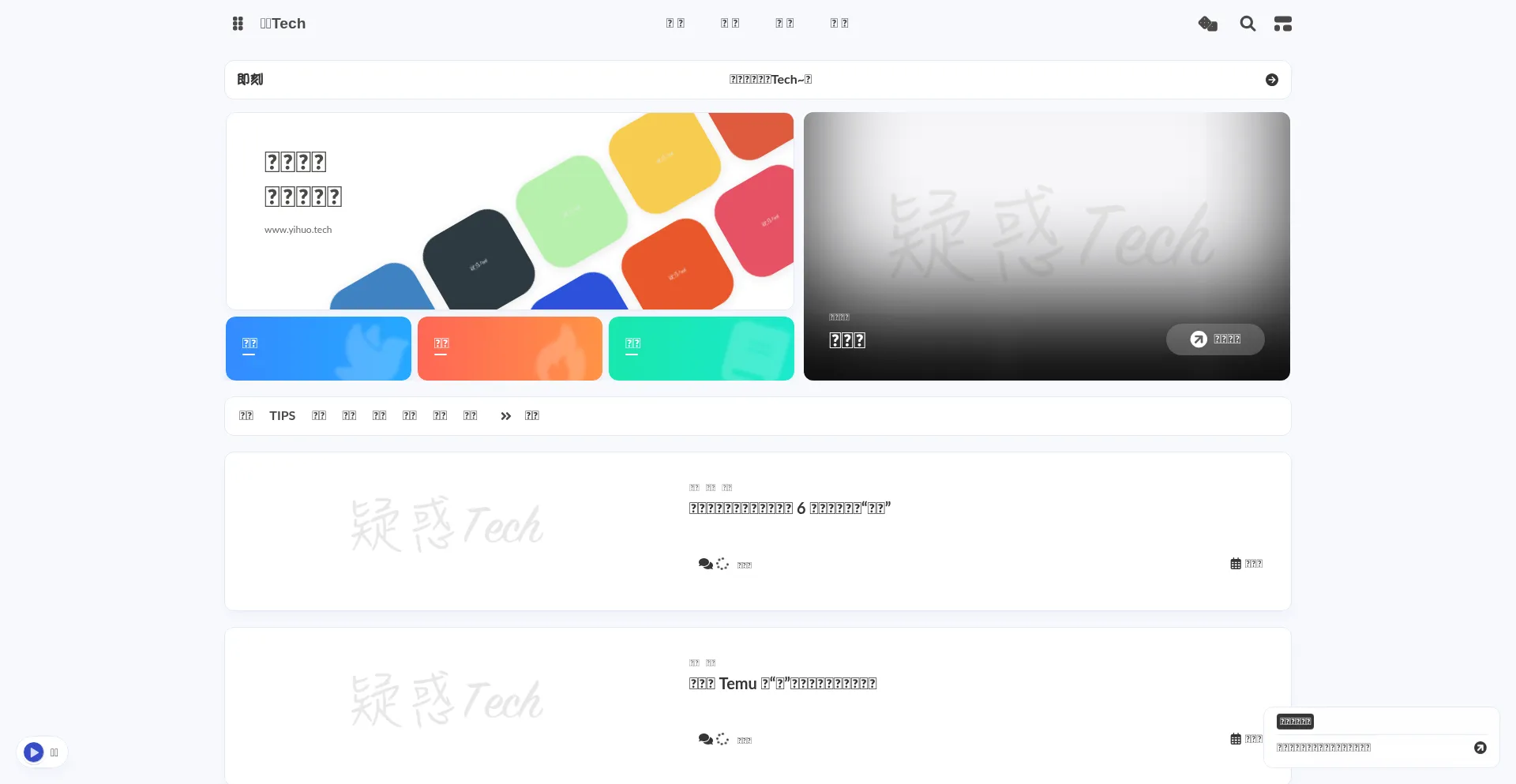Expand categories with the double chevron
Image resolution: width=1516 pixels, height=784 pixels.
[506, 416]
